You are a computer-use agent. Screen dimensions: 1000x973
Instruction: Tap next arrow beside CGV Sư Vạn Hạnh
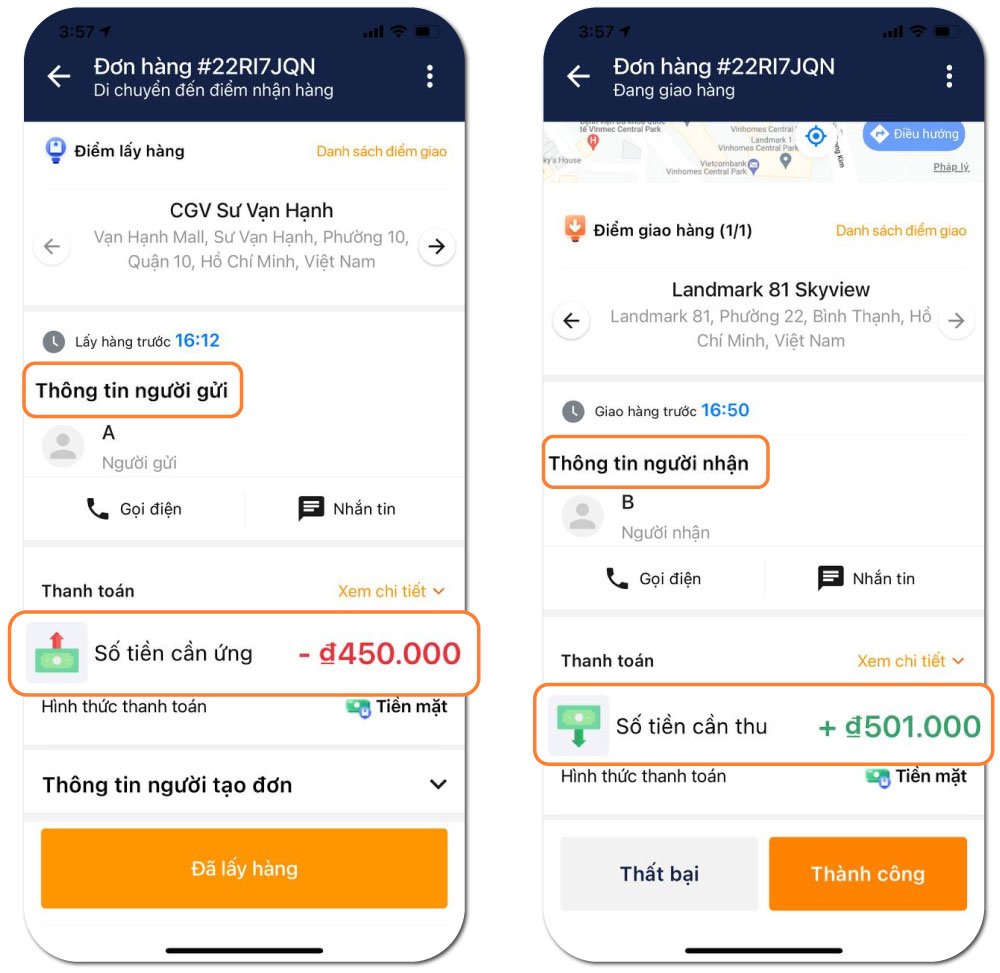coord(437,247)
